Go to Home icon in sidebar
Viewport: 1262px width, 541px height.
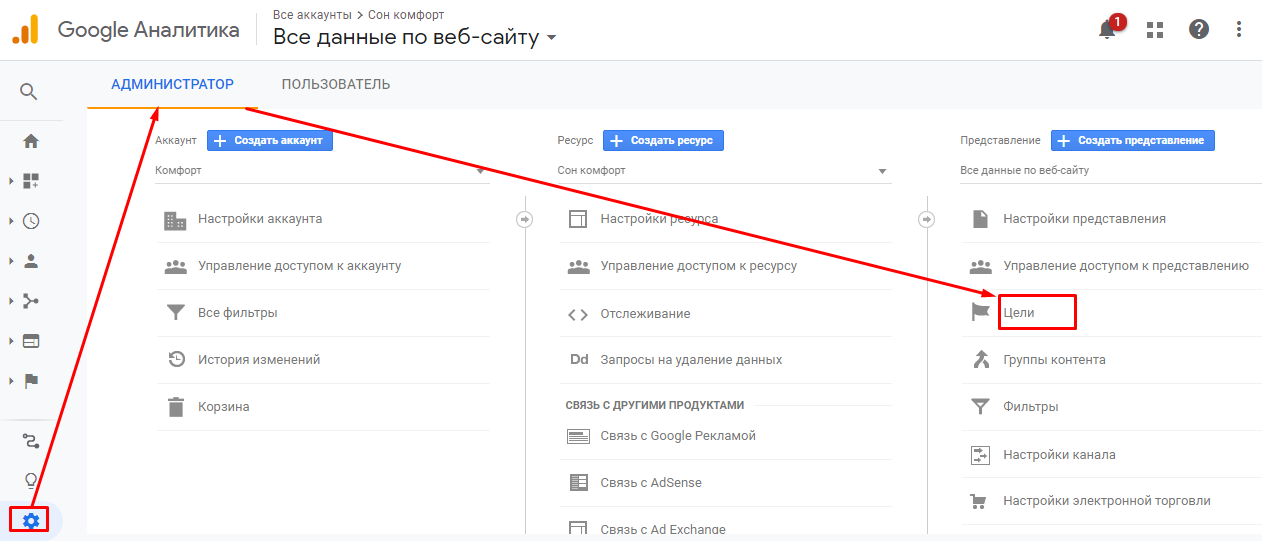pyautogui.click(x=30, y=141)
